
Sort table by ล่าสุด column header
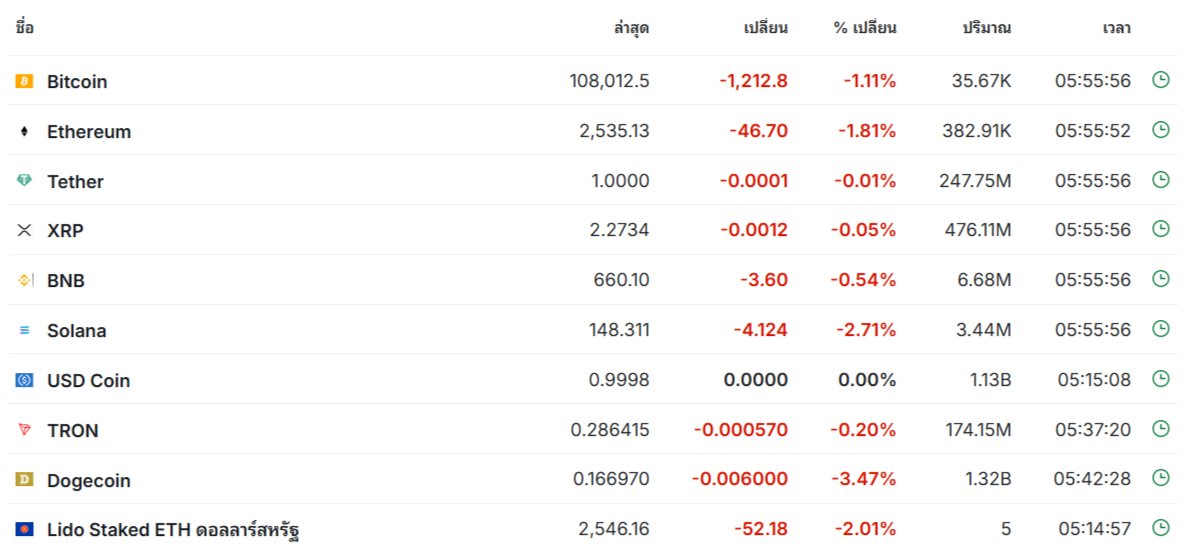[x=631, y=29]
